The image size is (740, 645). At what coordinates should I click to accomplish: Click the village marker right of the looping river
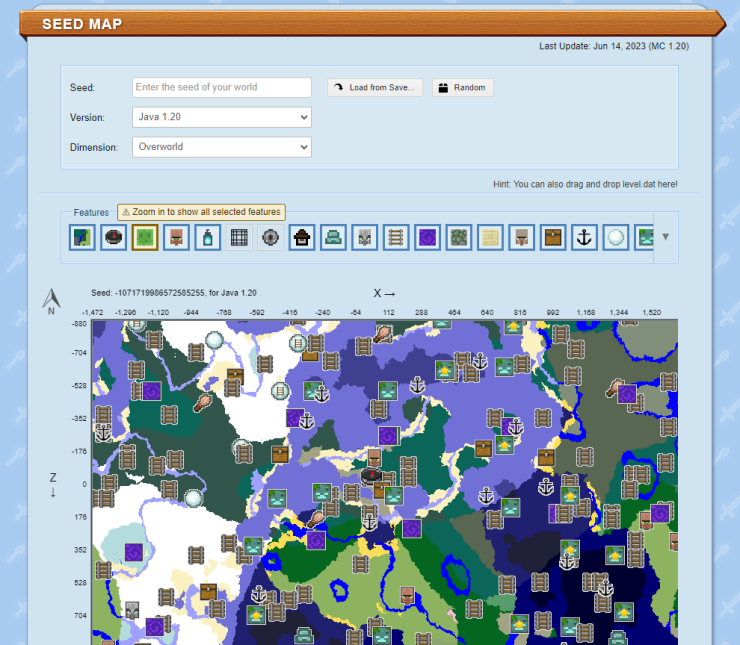click(x=407, y=595)
